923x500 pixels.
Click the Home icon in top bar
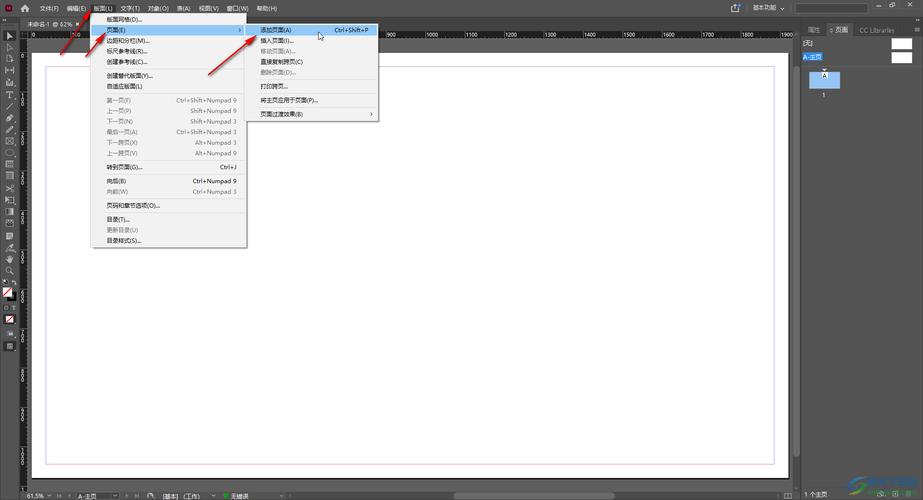25,8
